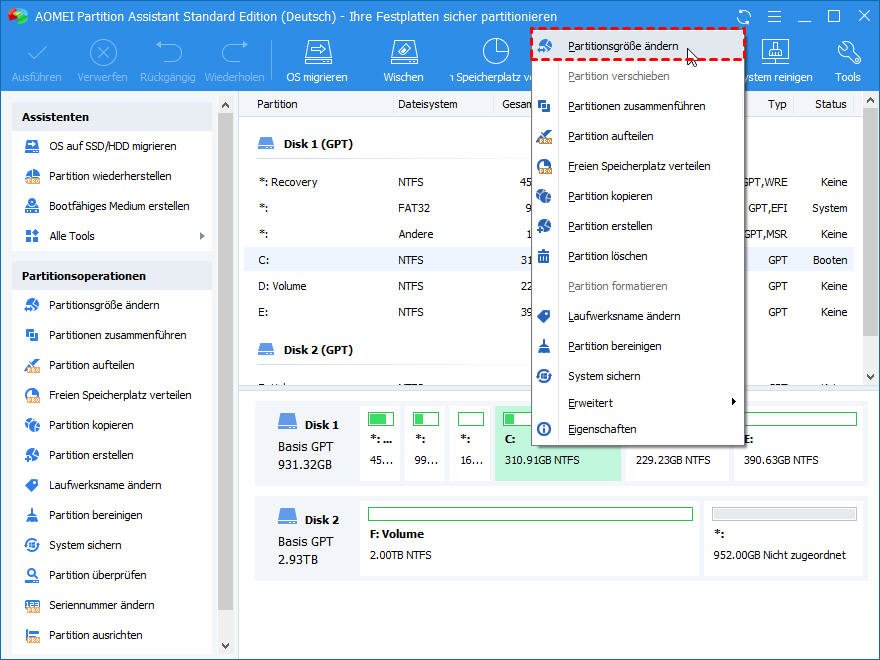The image size is (880, 660).
Task: Click the Typ column header
Action: coord(777,104)
